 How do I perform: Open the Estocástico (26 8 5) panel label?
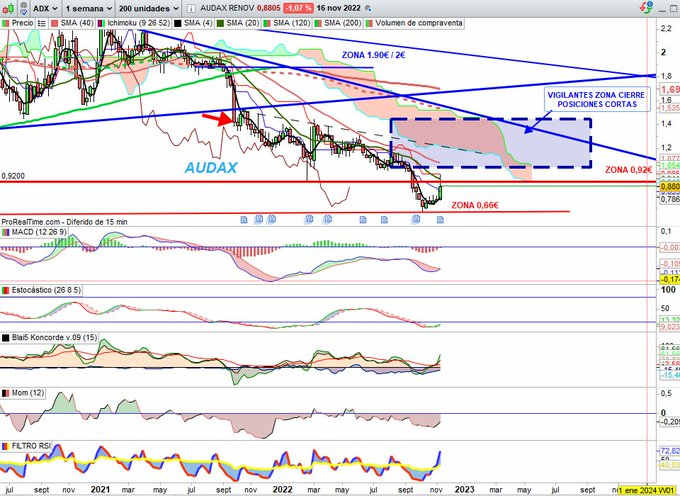(x=46, y=290)
